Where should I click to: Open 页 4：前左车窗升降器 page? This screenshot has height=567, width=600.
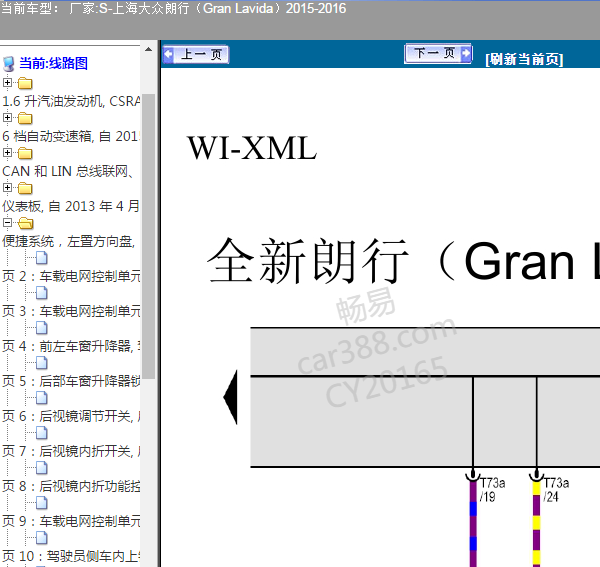71,346
